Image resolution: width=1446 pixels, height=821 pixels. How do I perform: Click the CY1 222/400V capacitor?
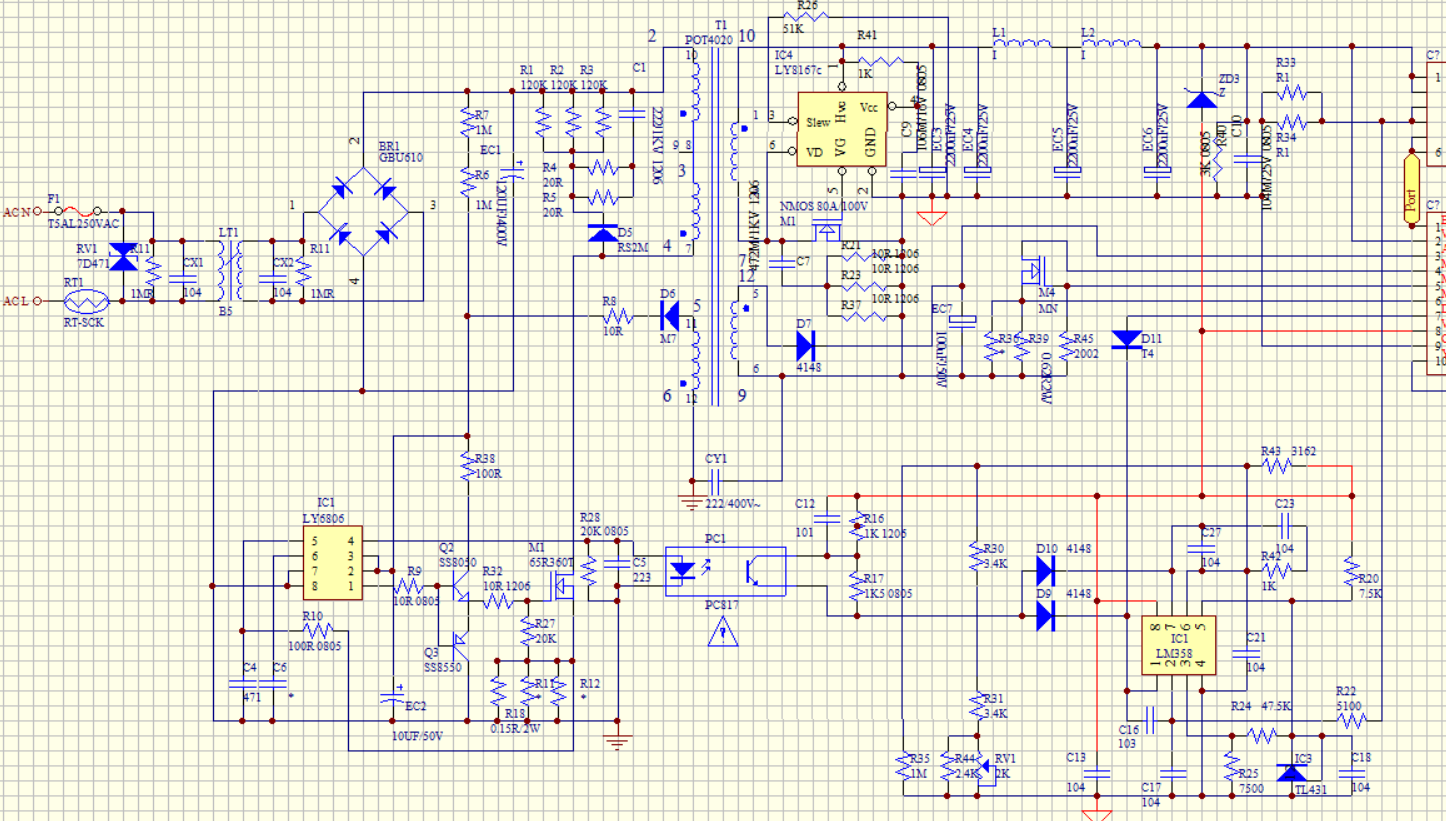(x=716, y=476)
